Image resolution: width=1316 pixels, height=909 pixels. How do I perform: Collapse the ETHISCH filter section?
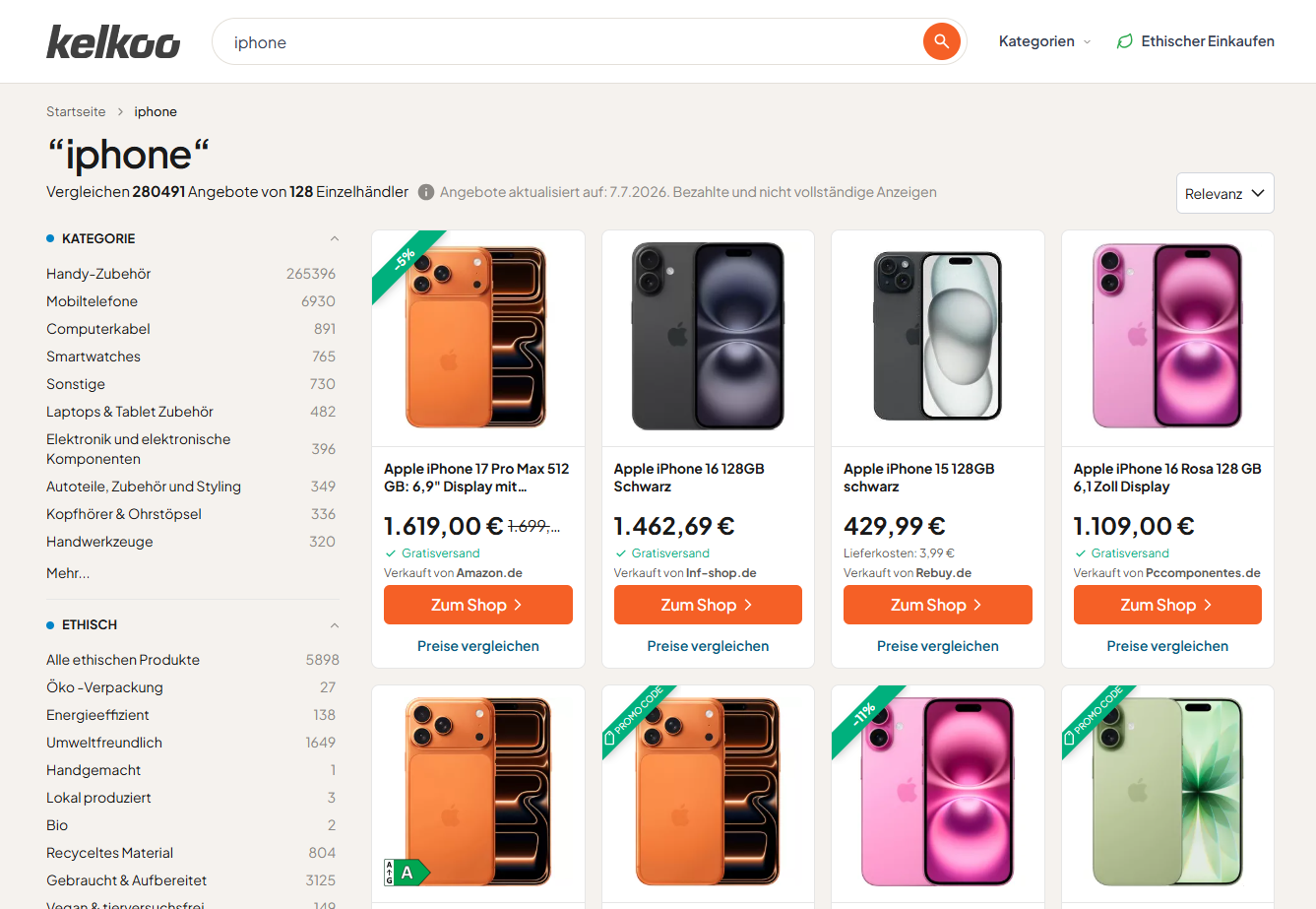coord(334,624)
